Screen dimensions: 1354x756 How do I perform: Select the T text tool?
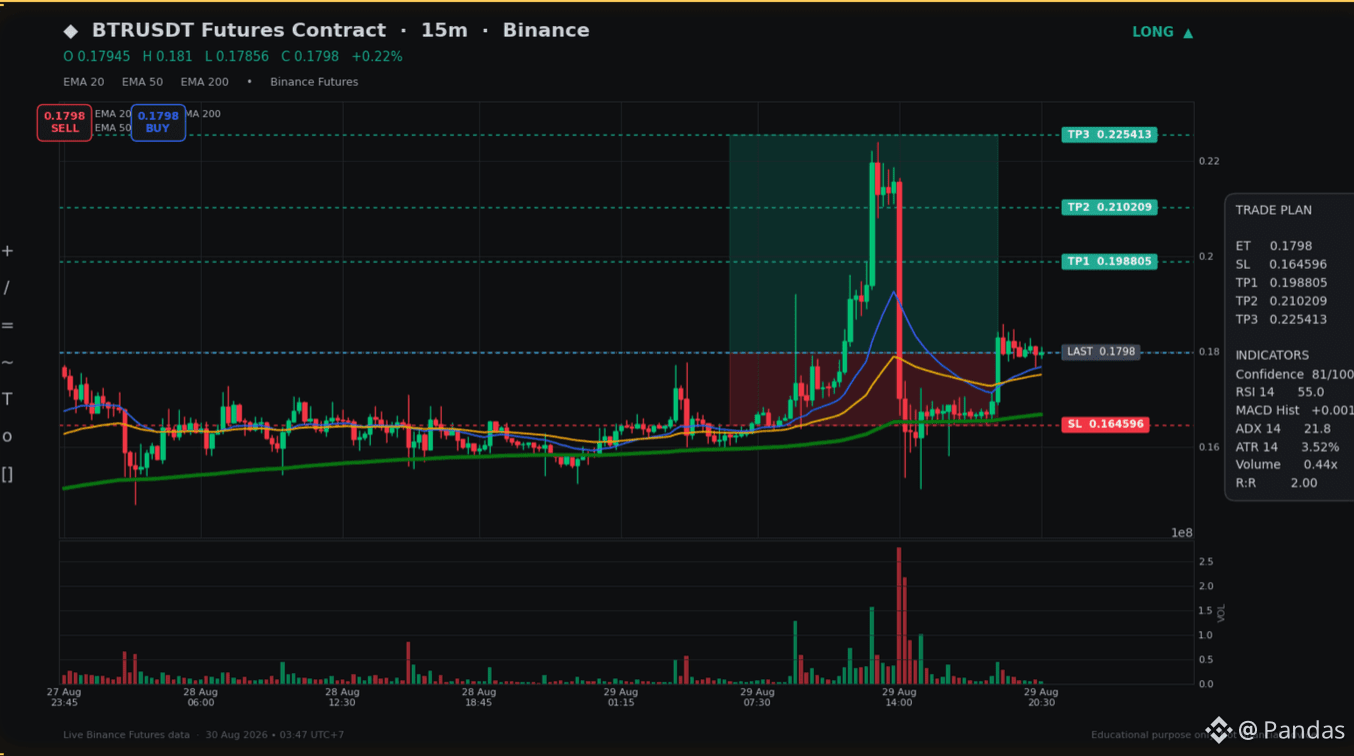click(7, 399)
